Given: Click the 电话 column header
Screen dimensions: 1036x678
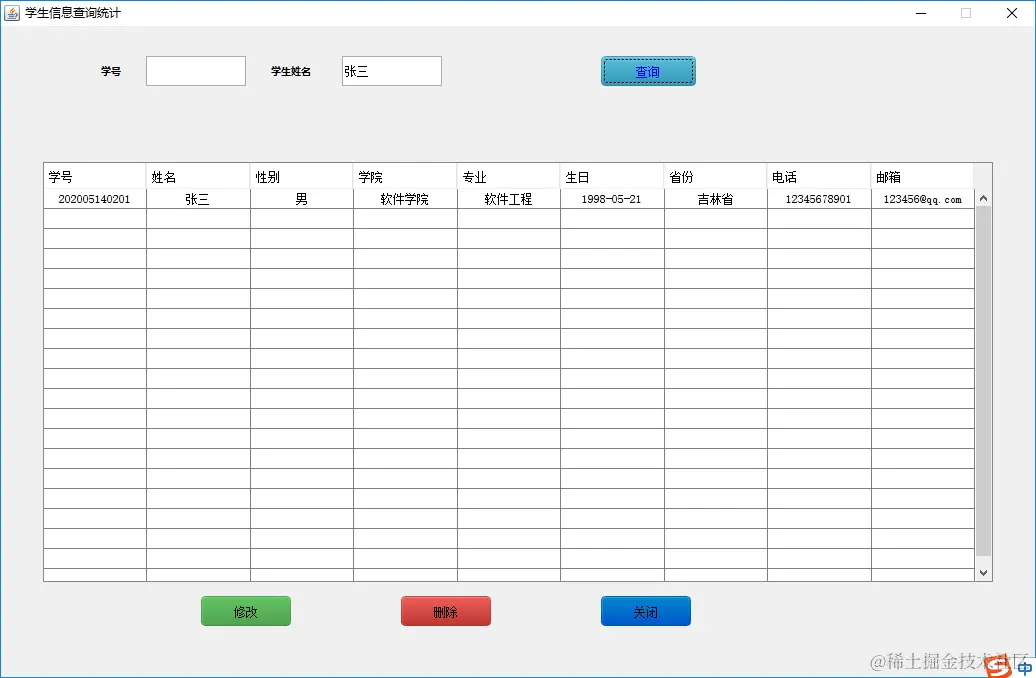Looking at the screenshot, I should coord(819,176).
